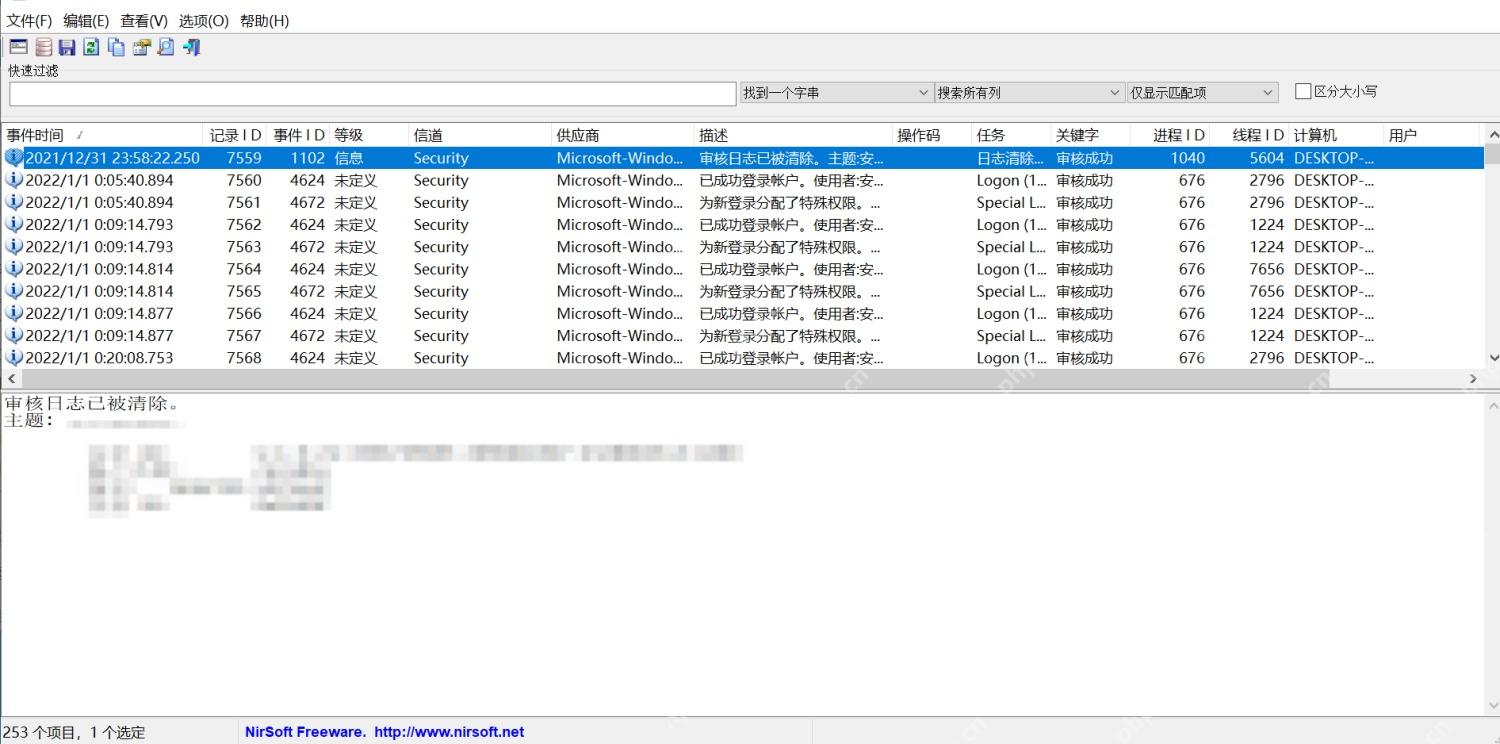Copy selected items icon in toolbar
The width and height of the screenshot is (1500, 744).
pos(116,47)
